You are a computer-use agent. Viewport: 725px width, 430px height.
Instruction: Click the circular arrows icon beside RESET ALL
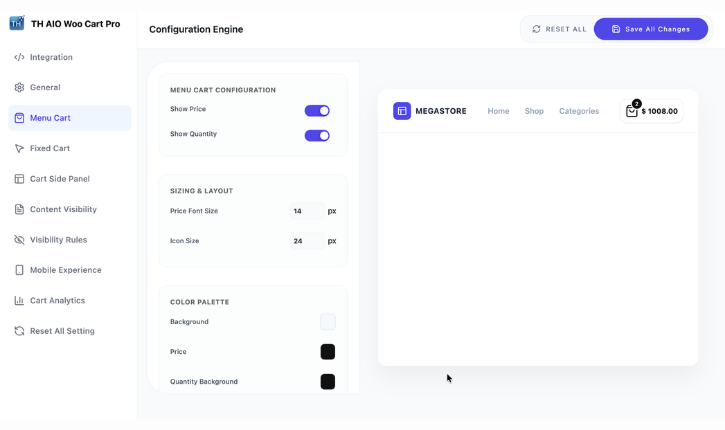(536, 29)
